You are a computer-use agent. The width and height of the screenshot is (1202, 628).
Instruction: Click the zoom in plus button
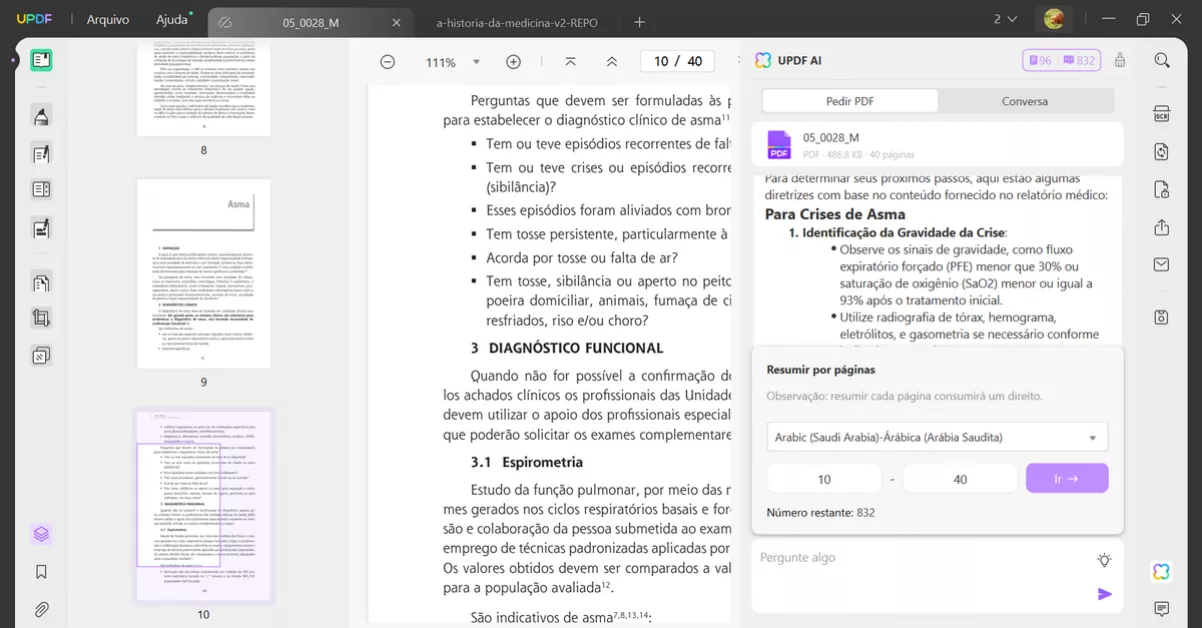pyautogui.click(x=513, y=62)
